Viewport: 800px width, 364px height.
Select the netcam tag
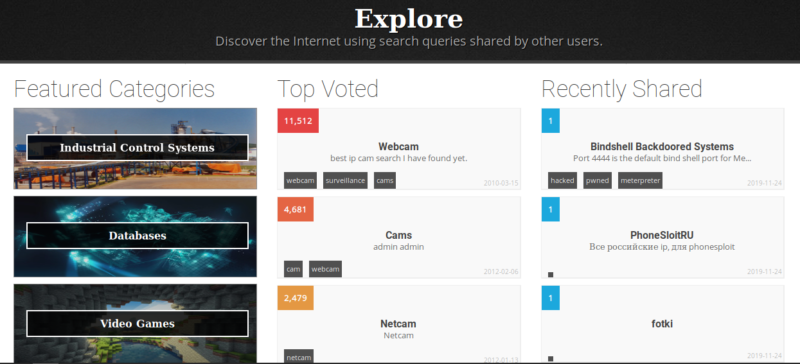click(299, 357)
